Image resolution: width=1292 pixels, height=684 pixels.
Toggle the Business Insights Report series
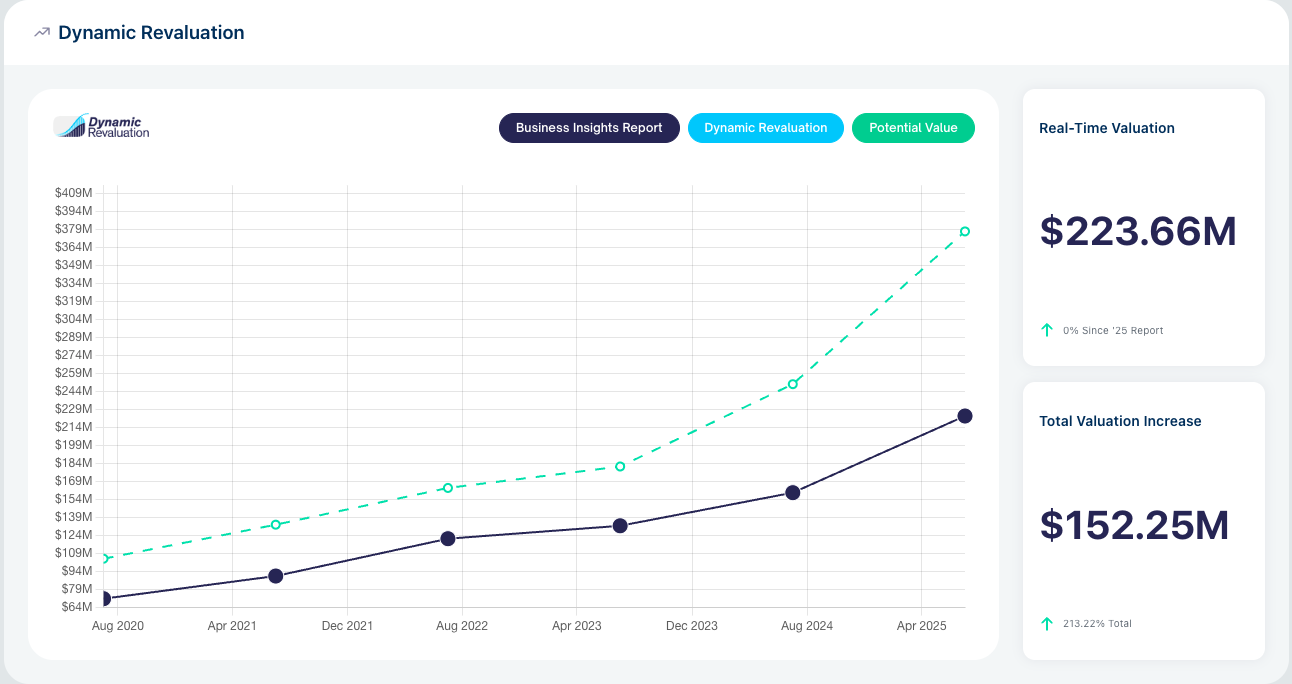(x=589, y=128)
